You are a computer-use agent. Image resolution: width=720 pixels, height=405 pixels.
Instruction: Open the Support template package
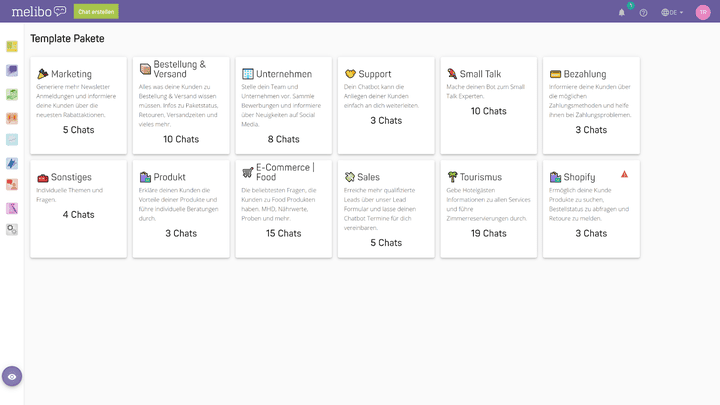[x=386, y=105]
